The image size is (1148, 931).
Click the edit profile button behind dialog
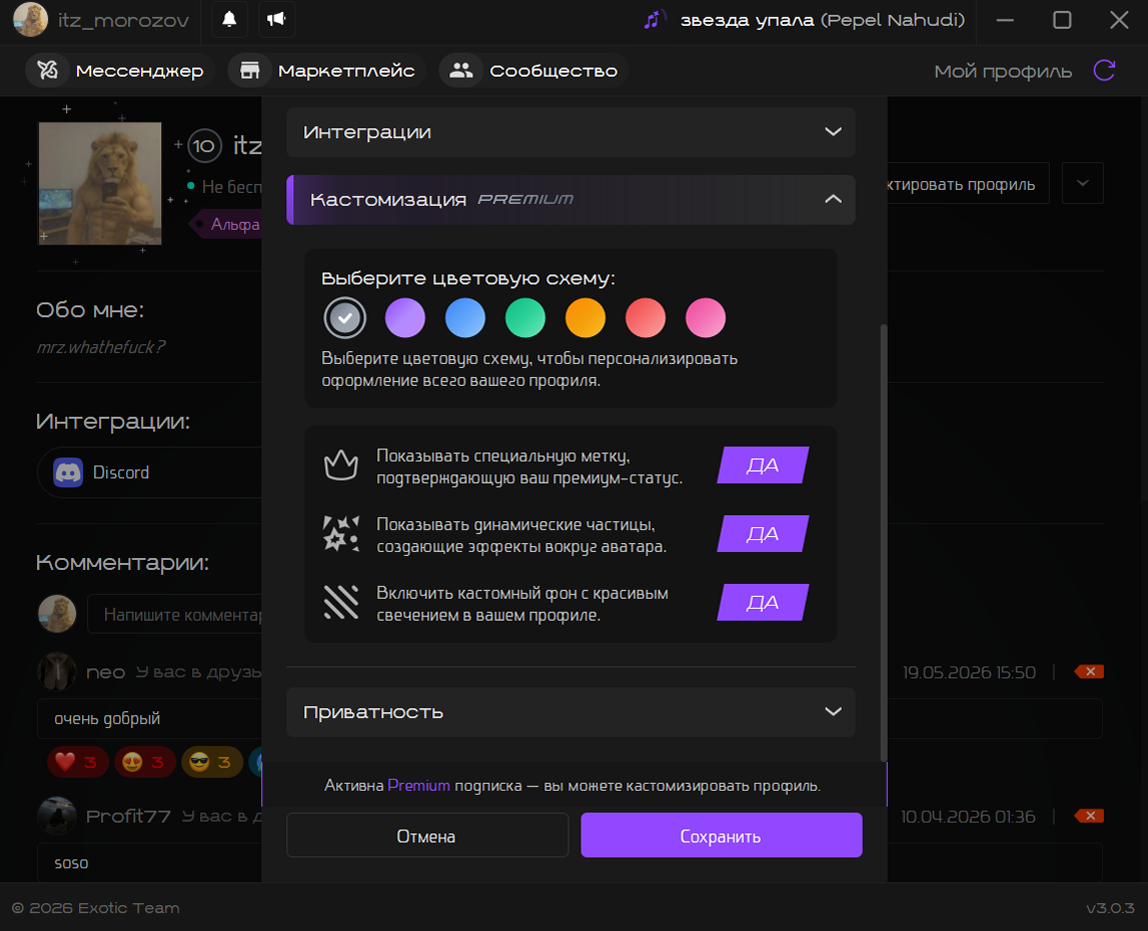[968, 183]
